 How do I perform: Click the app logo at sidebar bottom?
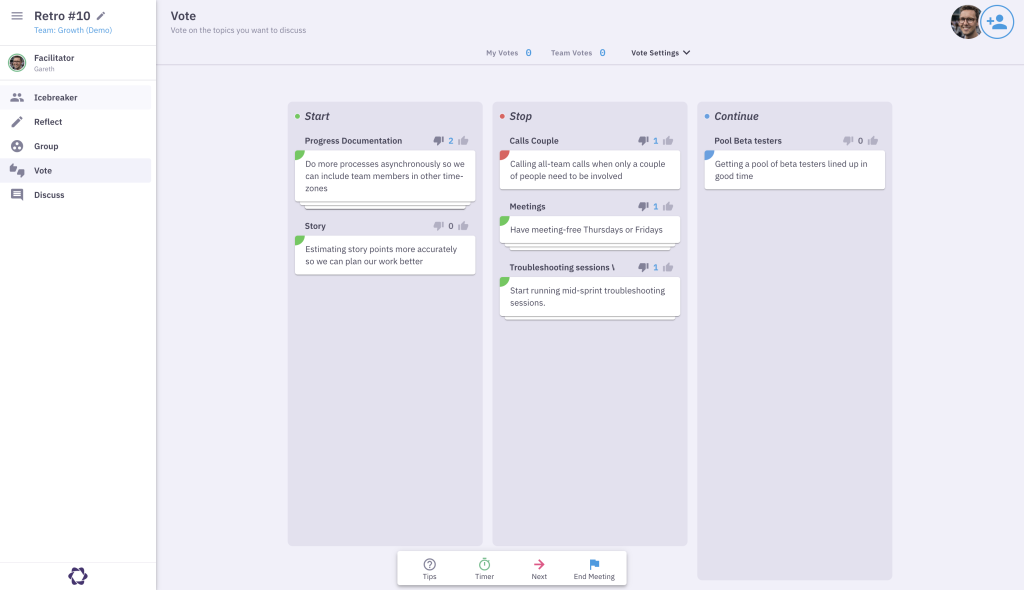pyautogui.click(x=77, y=576)
